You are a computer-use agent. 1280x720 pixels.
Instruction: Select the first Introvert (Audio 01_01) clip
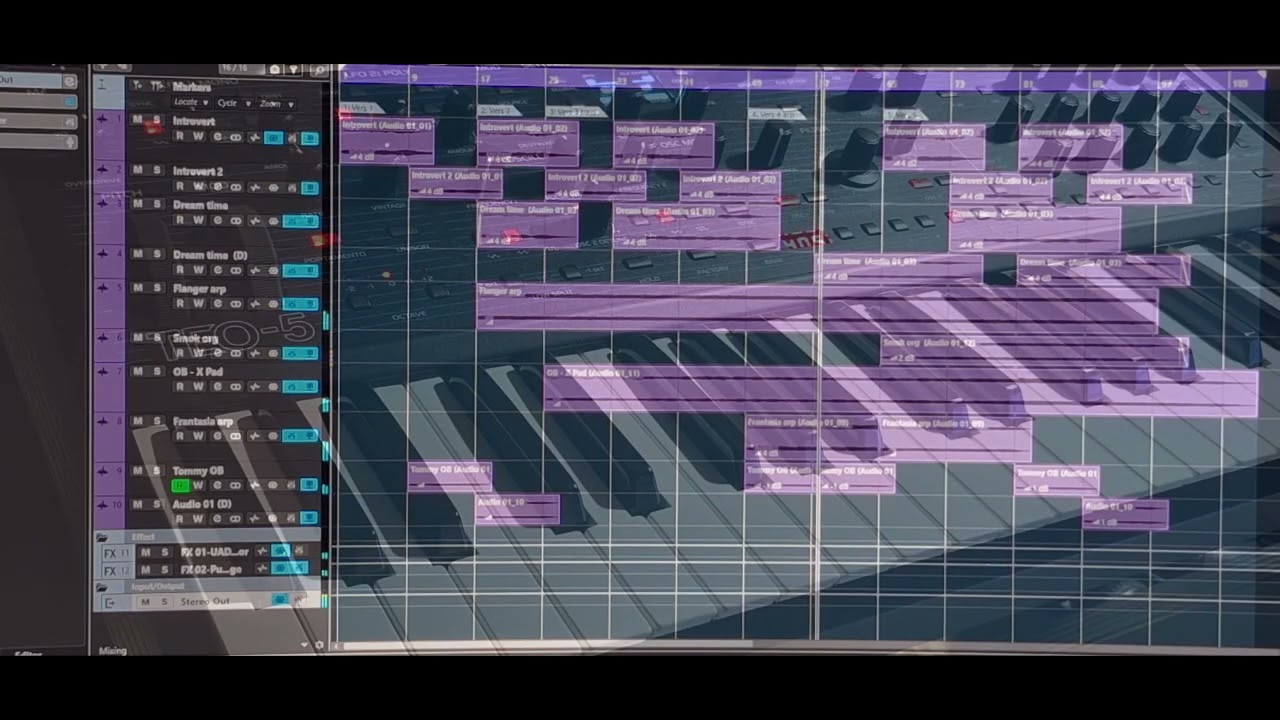coord(387,141)
